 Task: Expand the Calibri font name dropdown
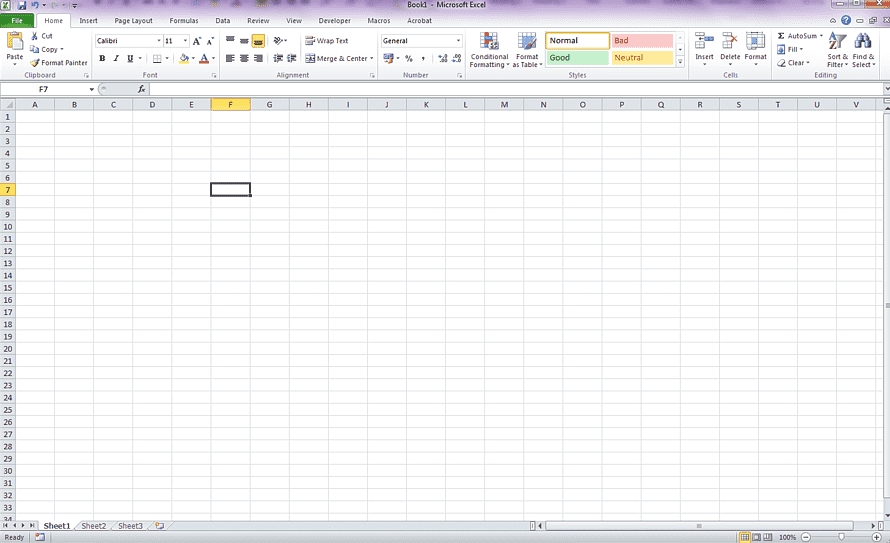tap(158, 41)
